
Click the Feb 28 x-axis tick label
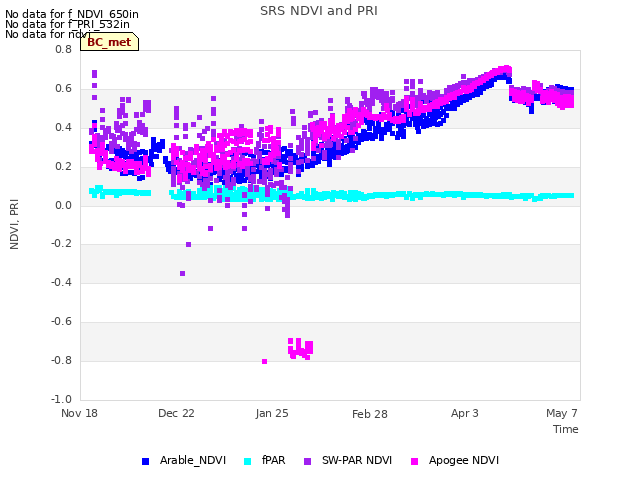tap(370, 414)
